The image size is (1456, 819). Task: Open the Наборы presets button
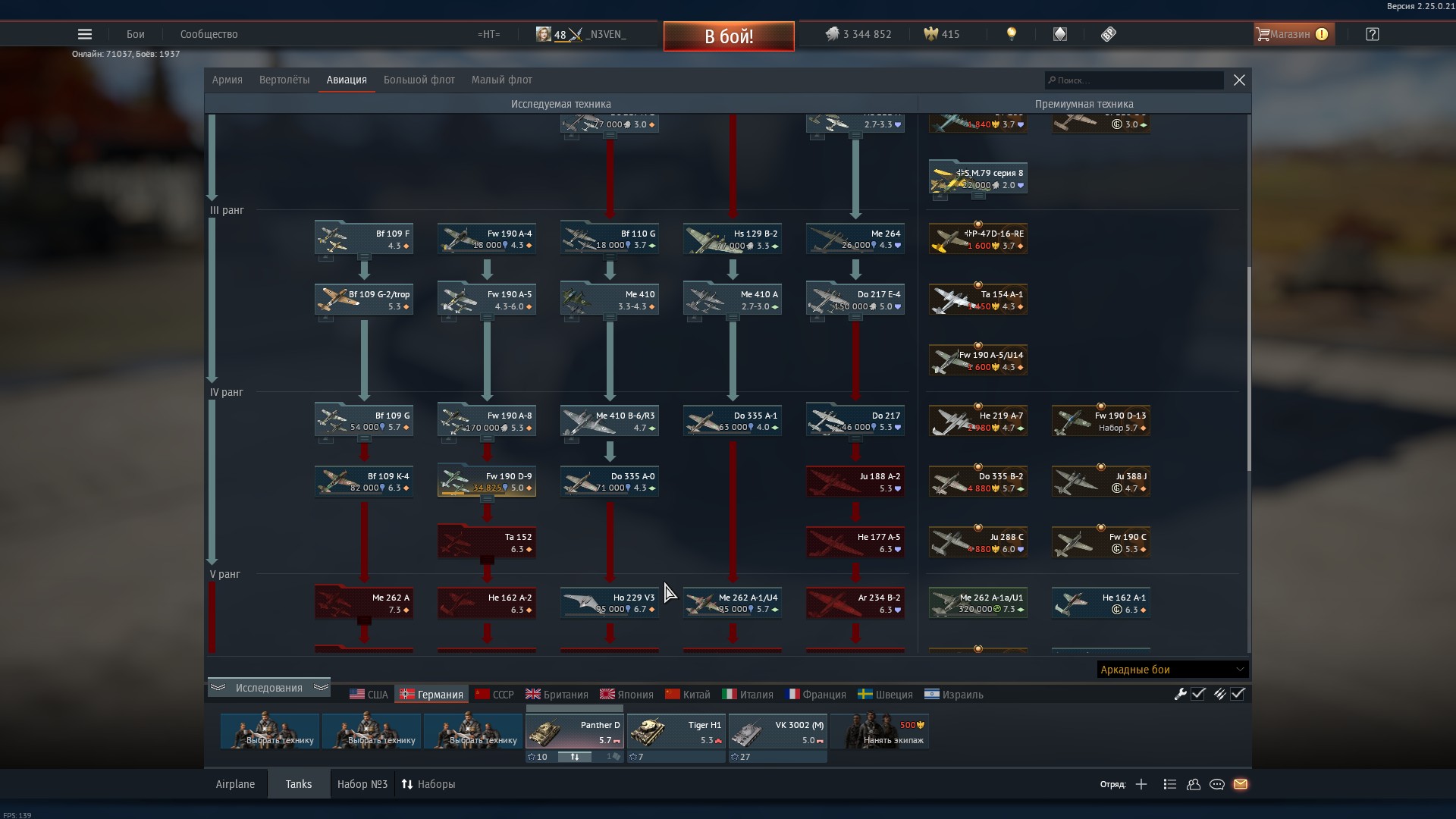pos(428,784)
